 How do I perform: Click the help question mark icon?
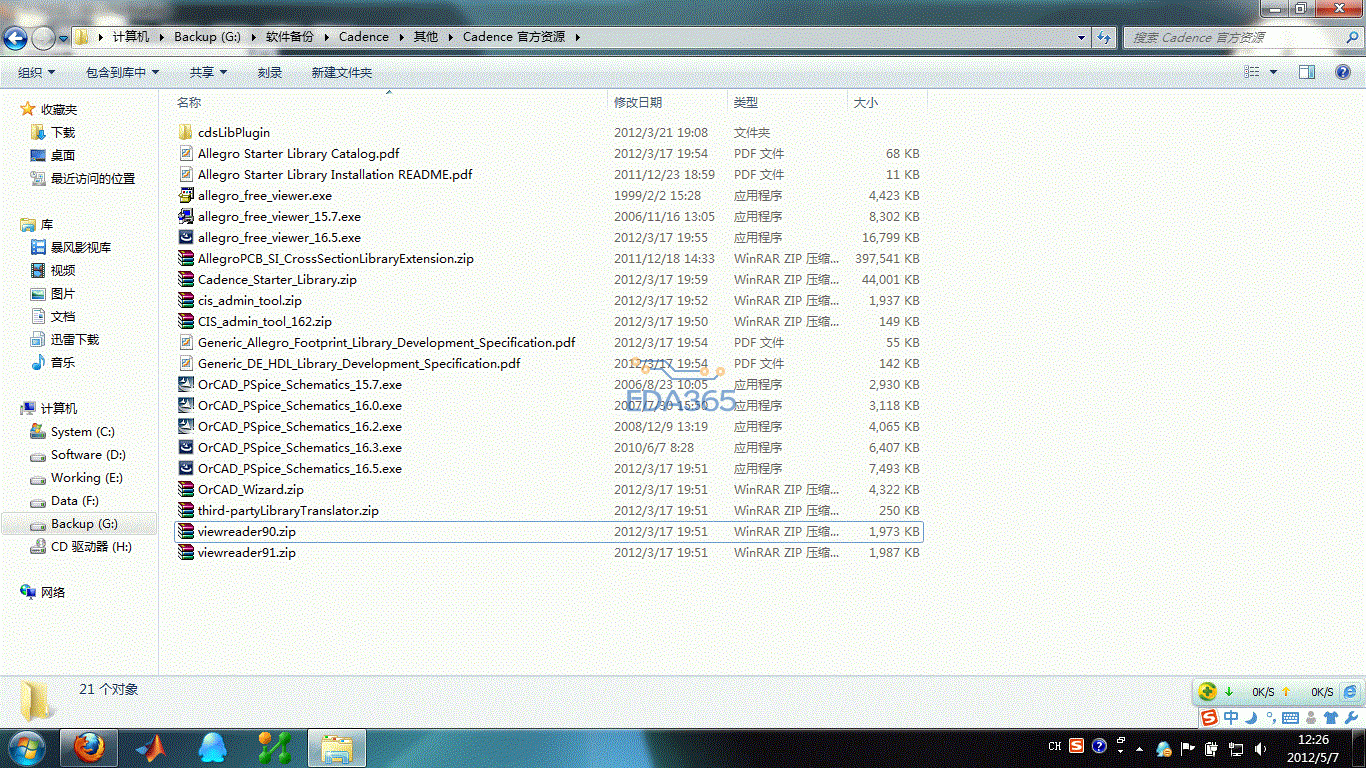coord(1343,72)
